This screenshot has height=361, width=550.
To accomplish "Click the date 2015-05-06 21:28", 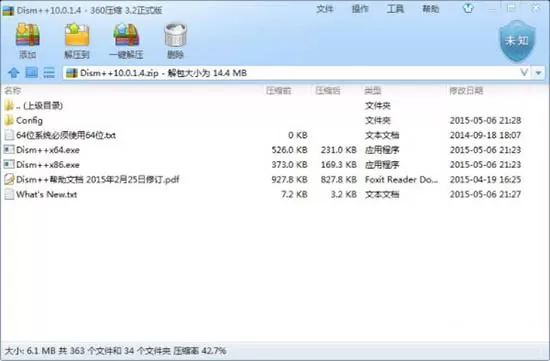I will tap(485, 120).
